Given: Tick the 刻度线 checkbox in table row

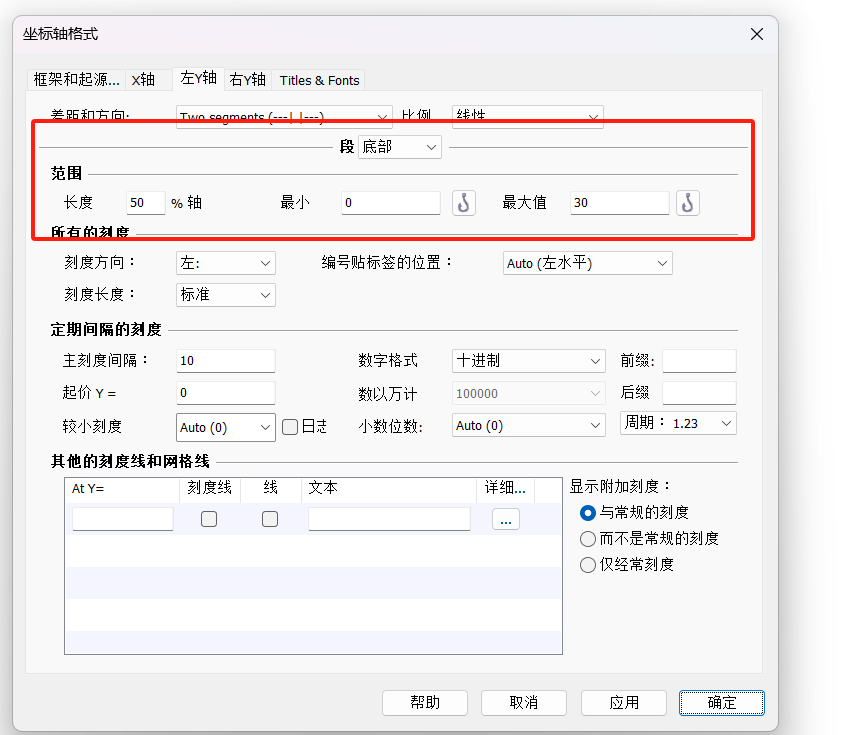Looking at the screenshot, I should pyautogui.click(x=209, y=519).
